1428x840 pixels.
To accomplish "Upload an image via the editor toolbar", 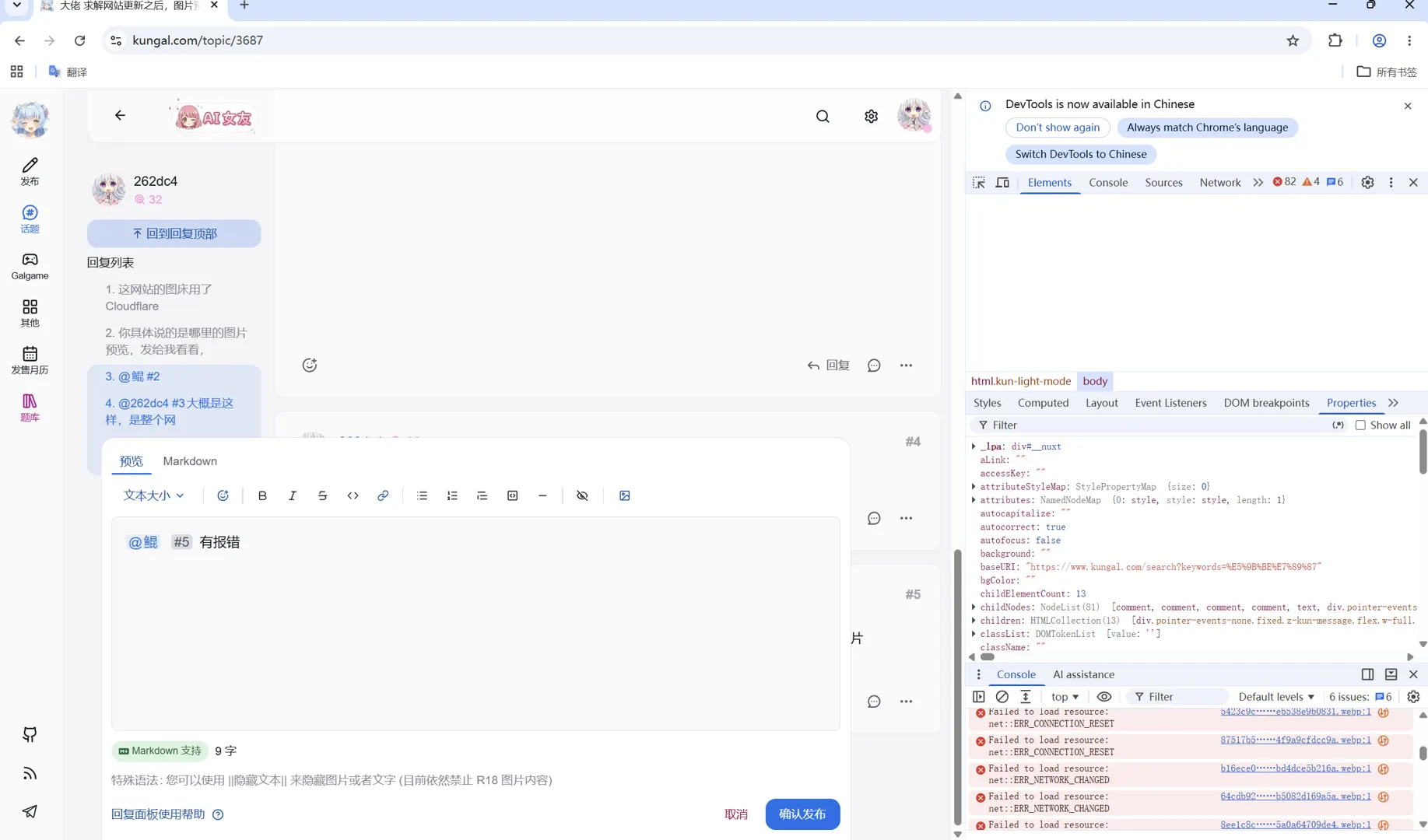I will click(x=624, y=495).
